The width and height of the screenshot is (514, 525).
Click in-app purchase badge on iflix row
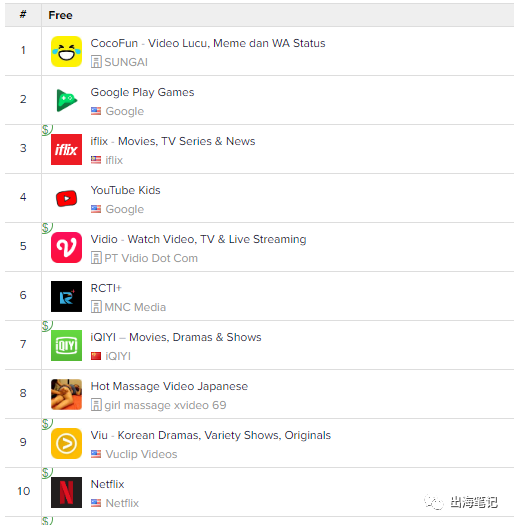(x=47, y=130)
